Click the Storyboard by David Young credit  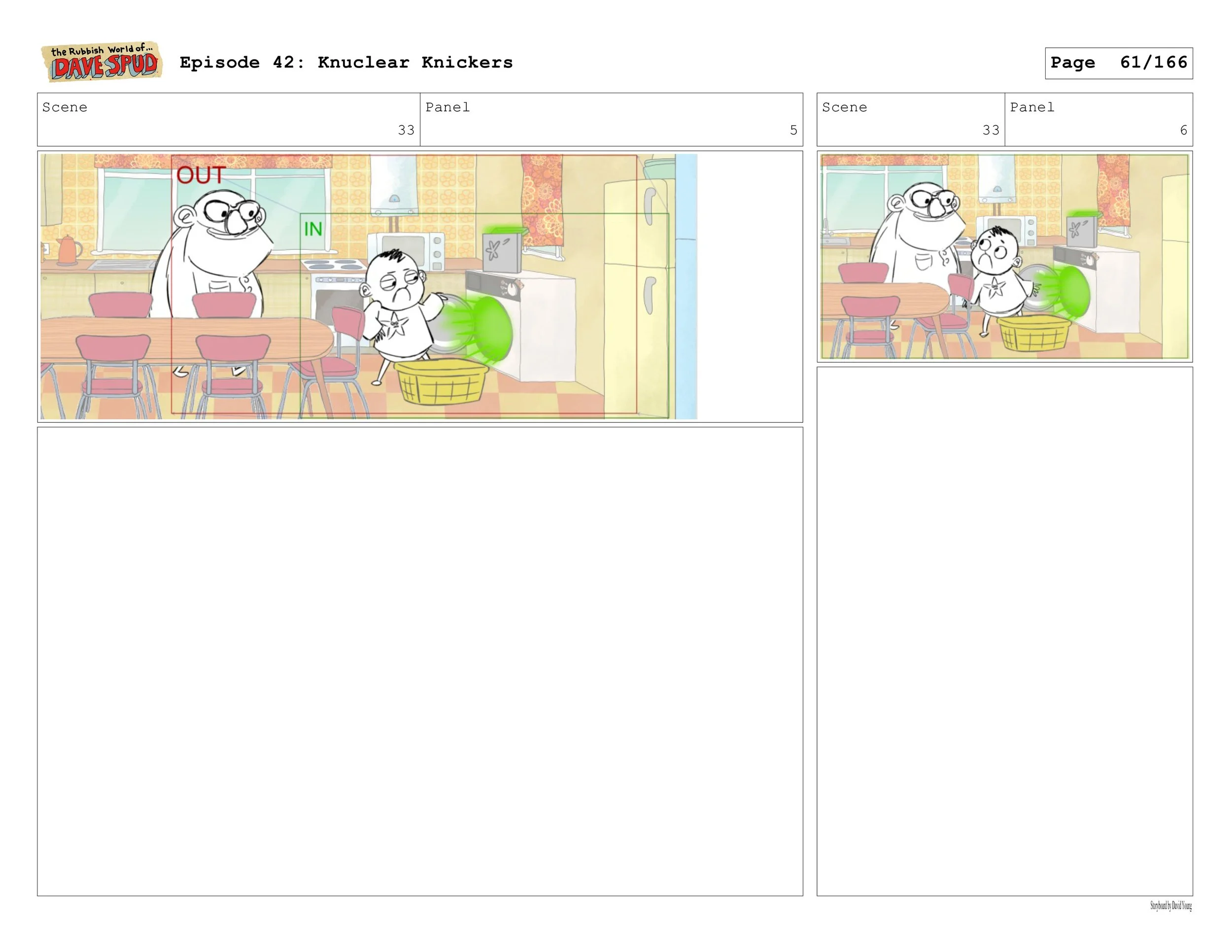(x=1170, y=906)
